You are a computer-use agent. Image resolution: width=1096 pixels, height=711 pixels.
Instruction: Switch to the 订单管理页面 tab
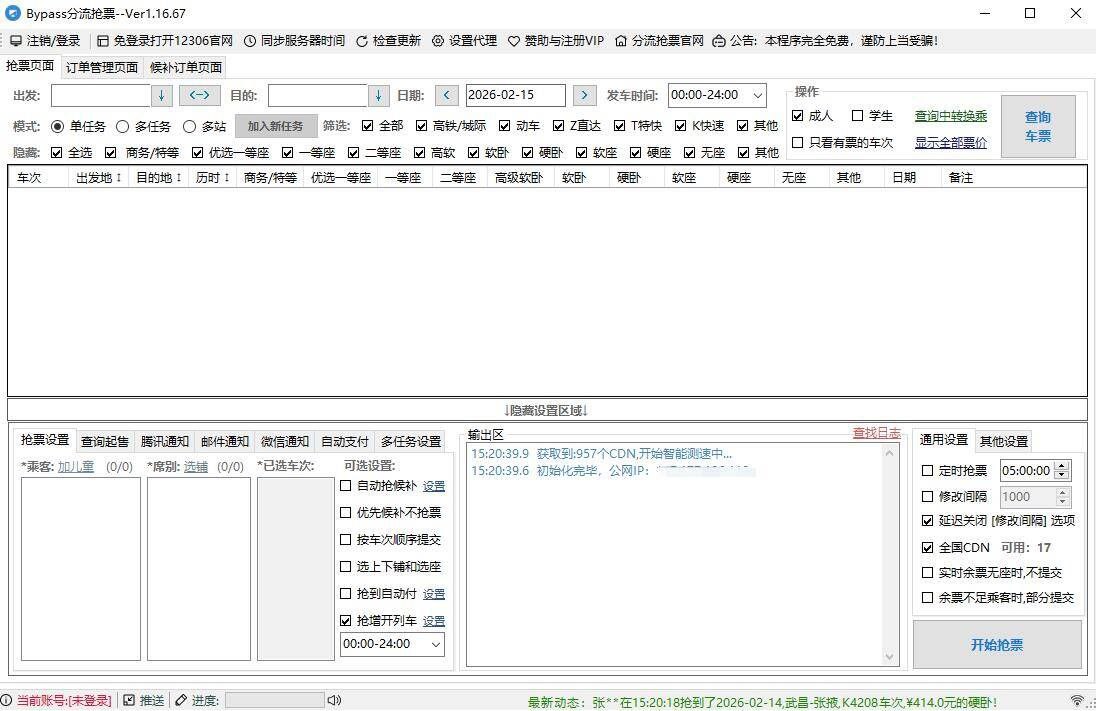tap(101, 67)
